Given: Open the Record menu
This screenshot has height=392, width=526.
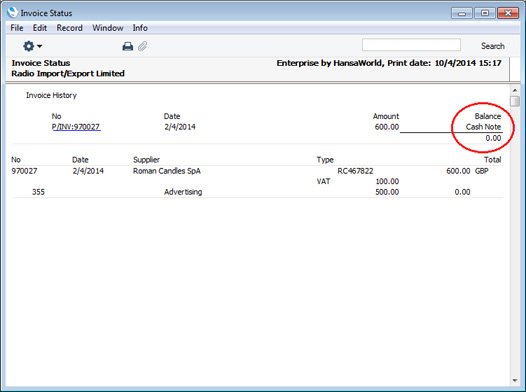Looking at the screenshot, I should point(69,28).
